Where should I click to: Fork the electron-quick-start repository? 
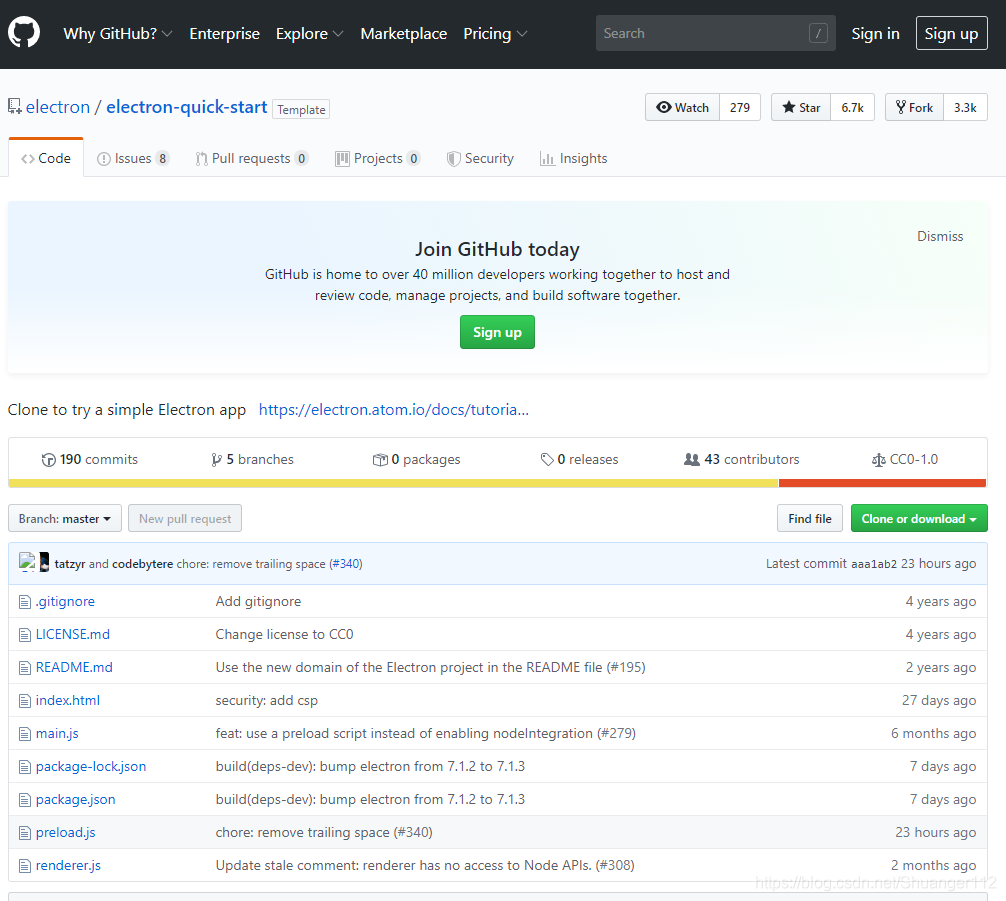[914, 107]
